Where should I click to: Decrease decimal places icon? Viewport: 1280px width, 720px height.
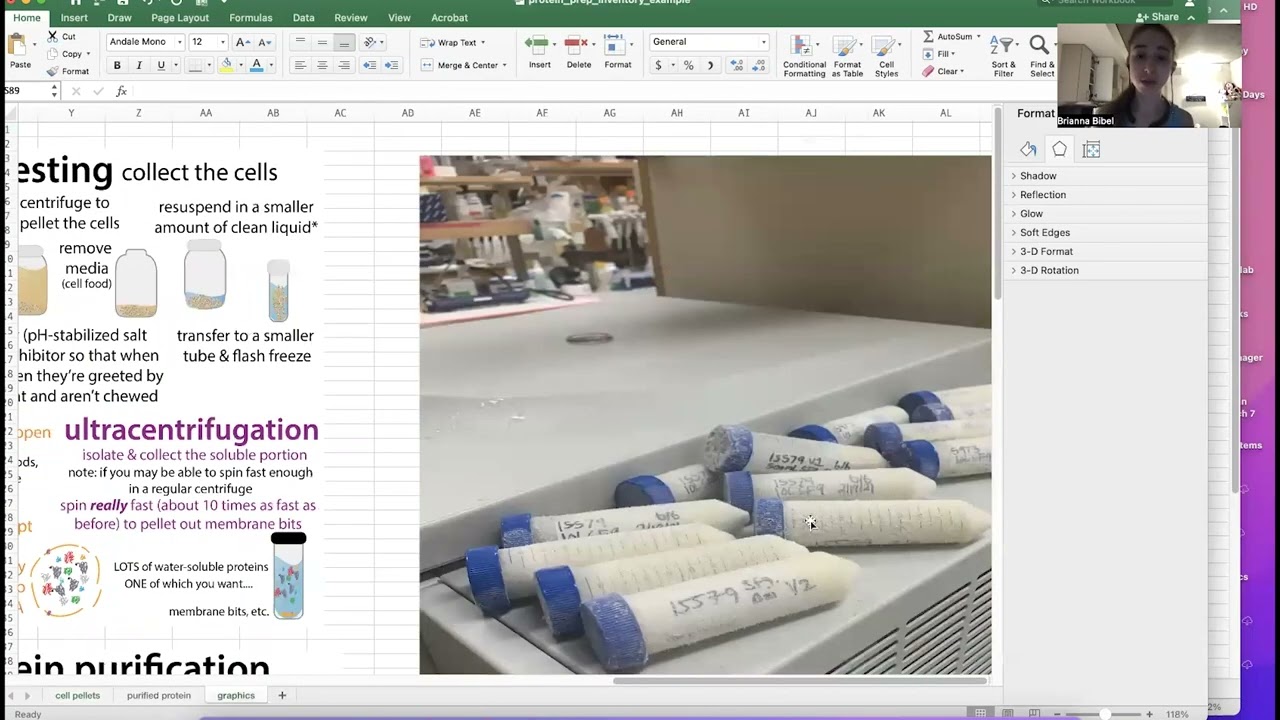pyautogui.click(x=759, y=65)
